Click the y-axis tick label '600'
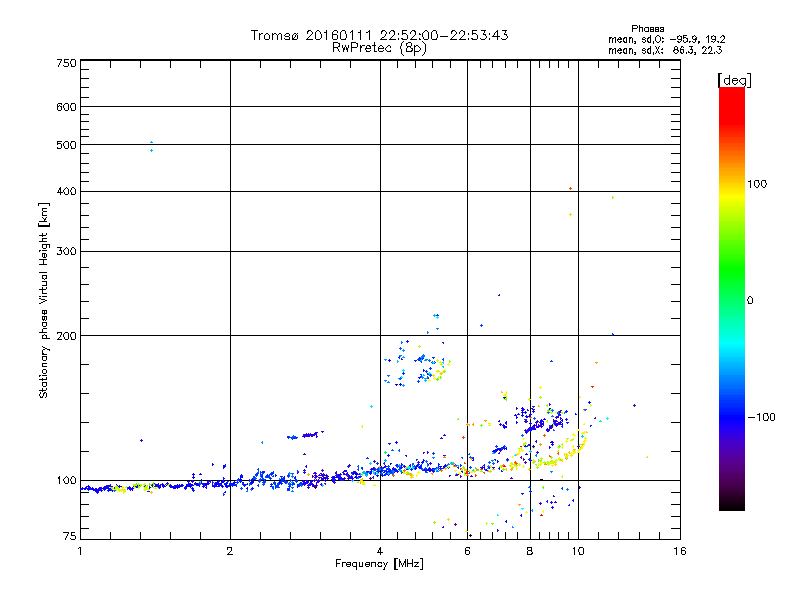800x600 pixels. click(x=67, y=107)
